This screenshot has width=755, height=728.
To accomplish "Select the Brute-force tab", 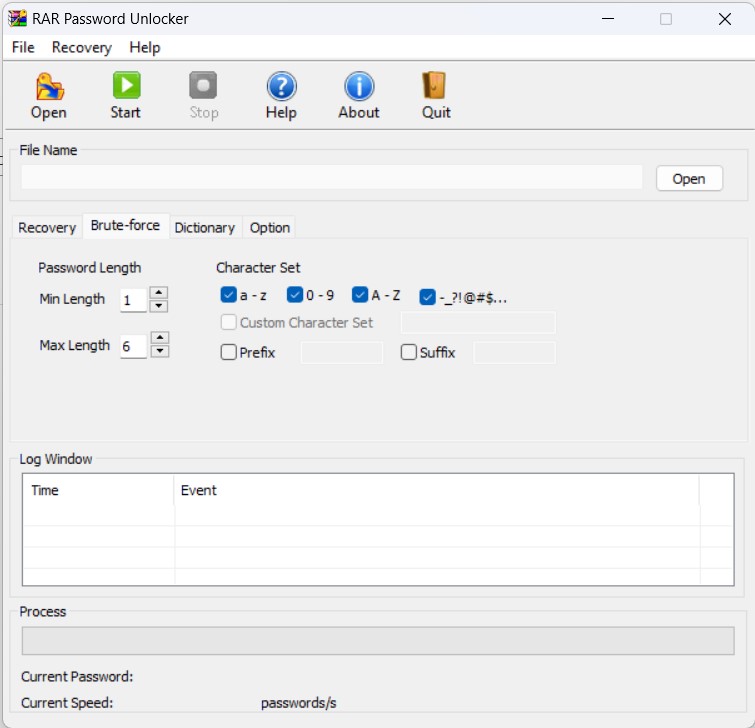I will point(125,225).
